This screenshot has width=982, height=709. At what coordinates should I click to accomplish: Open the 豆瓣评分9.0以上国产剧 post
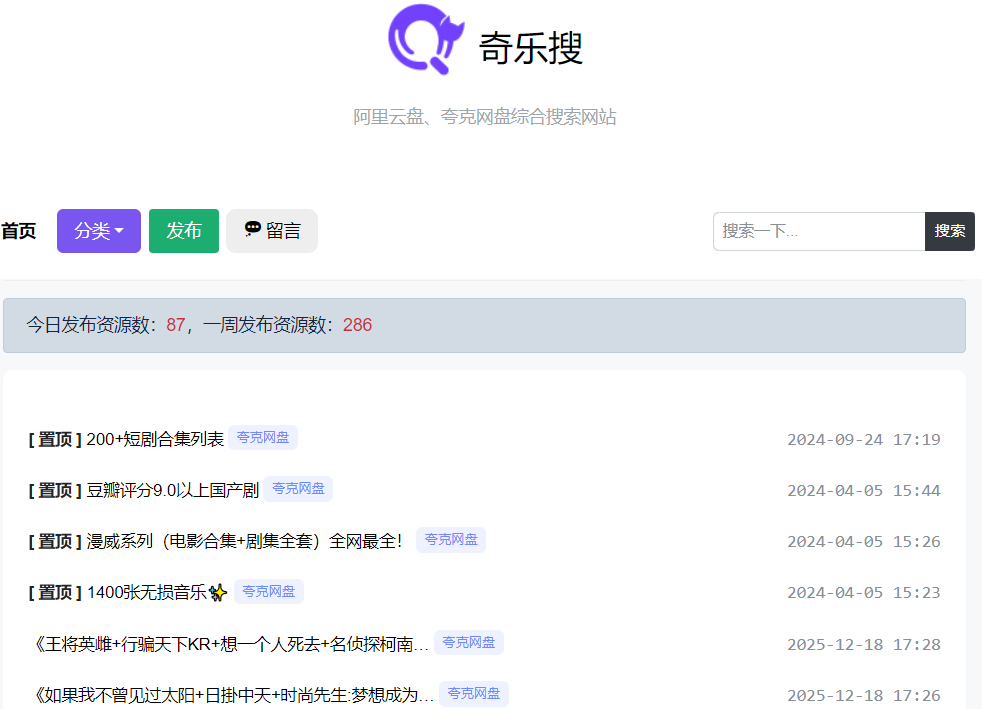click(172, 490)
